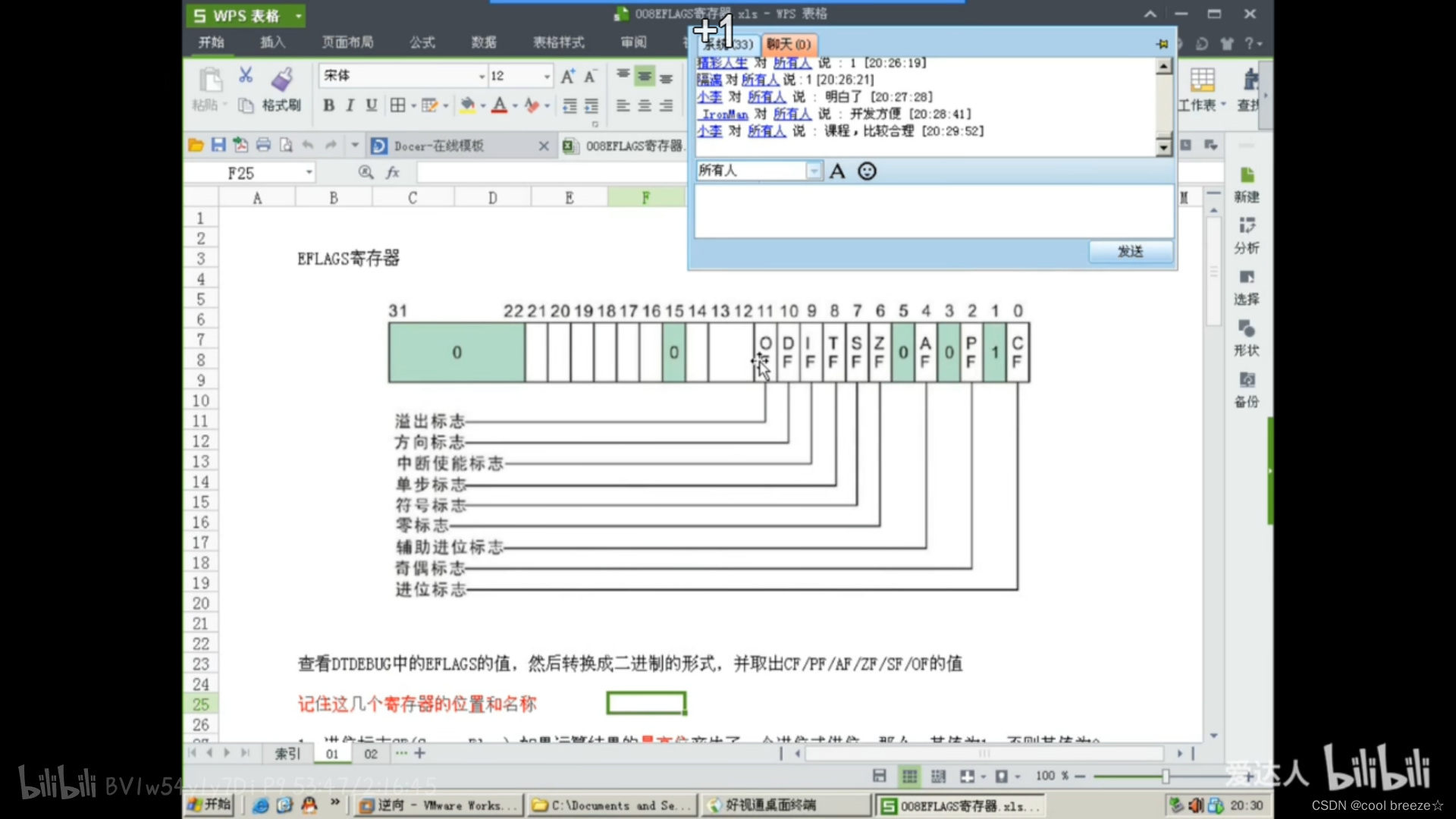1456x819 pixels.
Task: Open the font color dropdown arrow
Action: (x=515, y=106)
